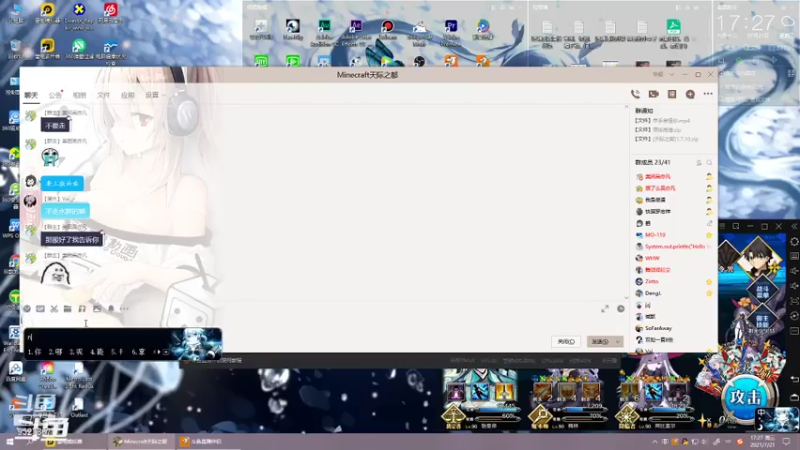Click the chat scrollbar up arrow
This screenshot has height=450, width=800.
(627, 107)
